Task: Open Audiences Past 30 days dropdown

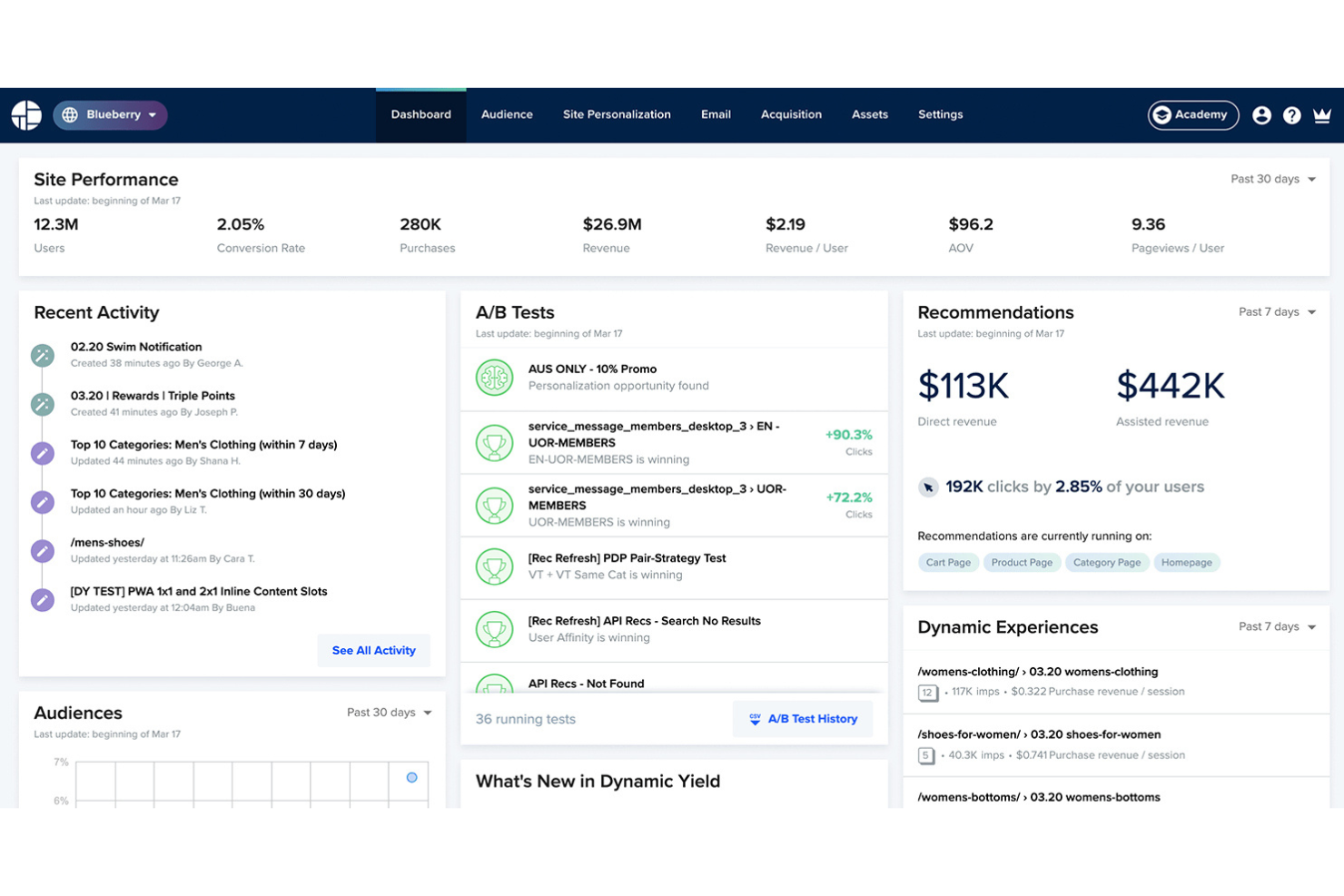Action: point(389,713)
